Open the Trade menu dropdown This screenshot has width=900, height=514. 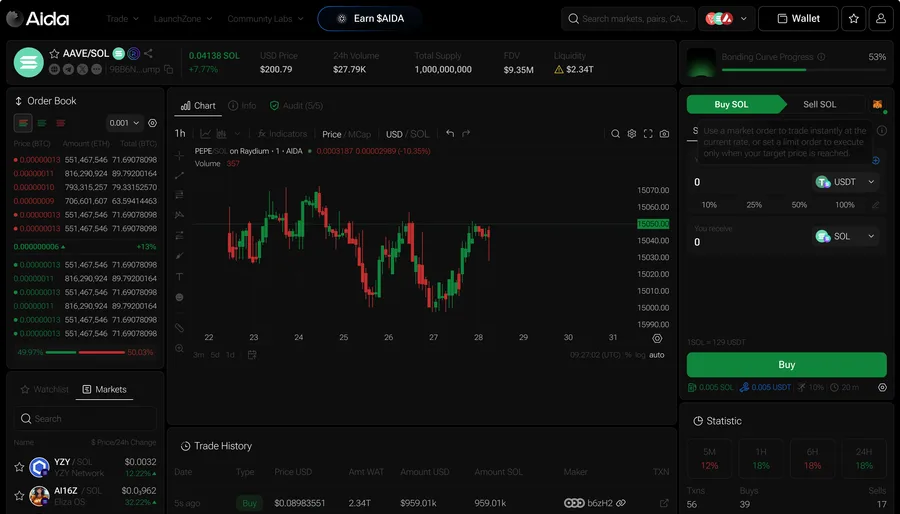(122, 19)
